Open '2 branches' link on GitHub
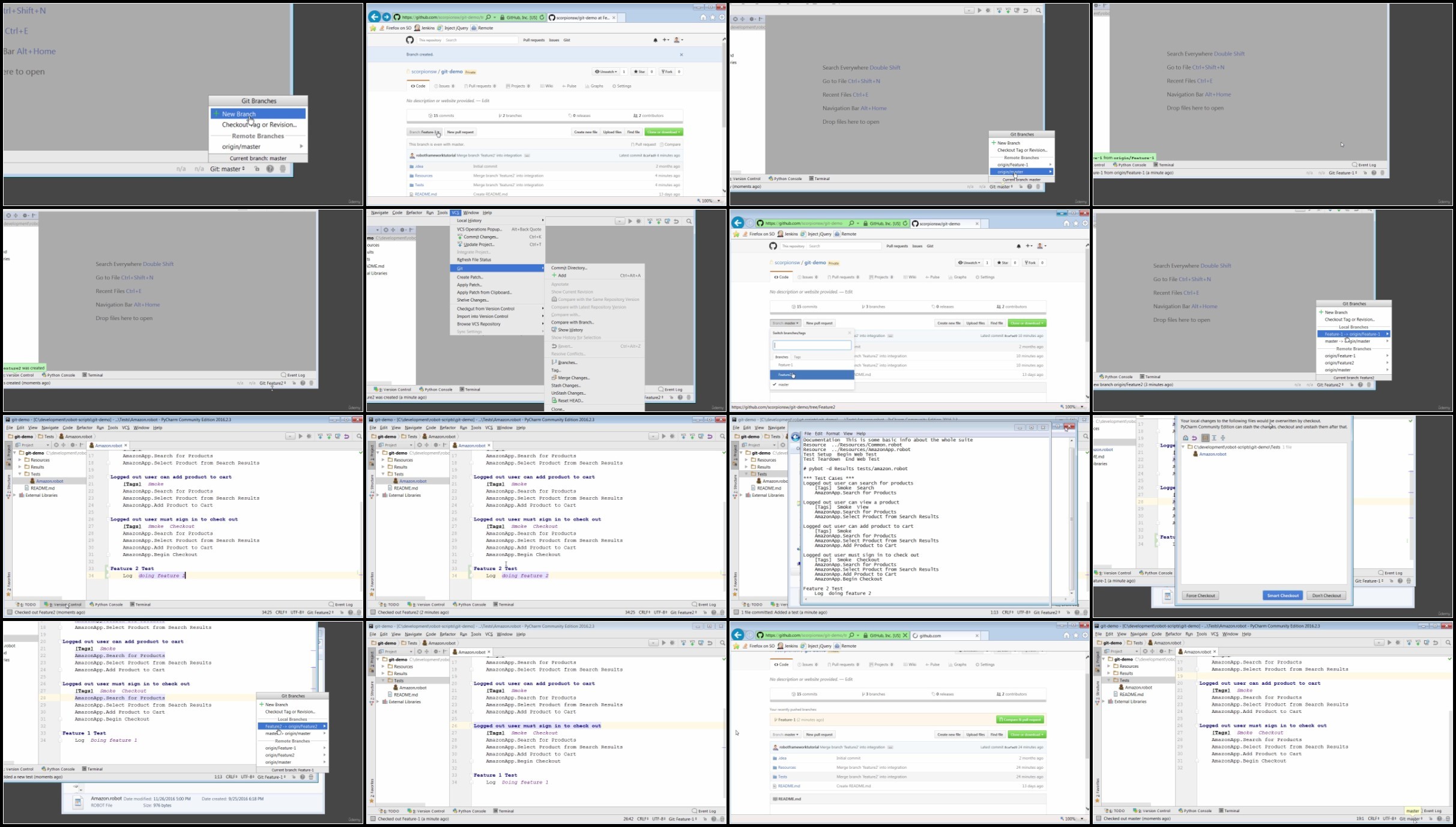 (x=510, y=116)
